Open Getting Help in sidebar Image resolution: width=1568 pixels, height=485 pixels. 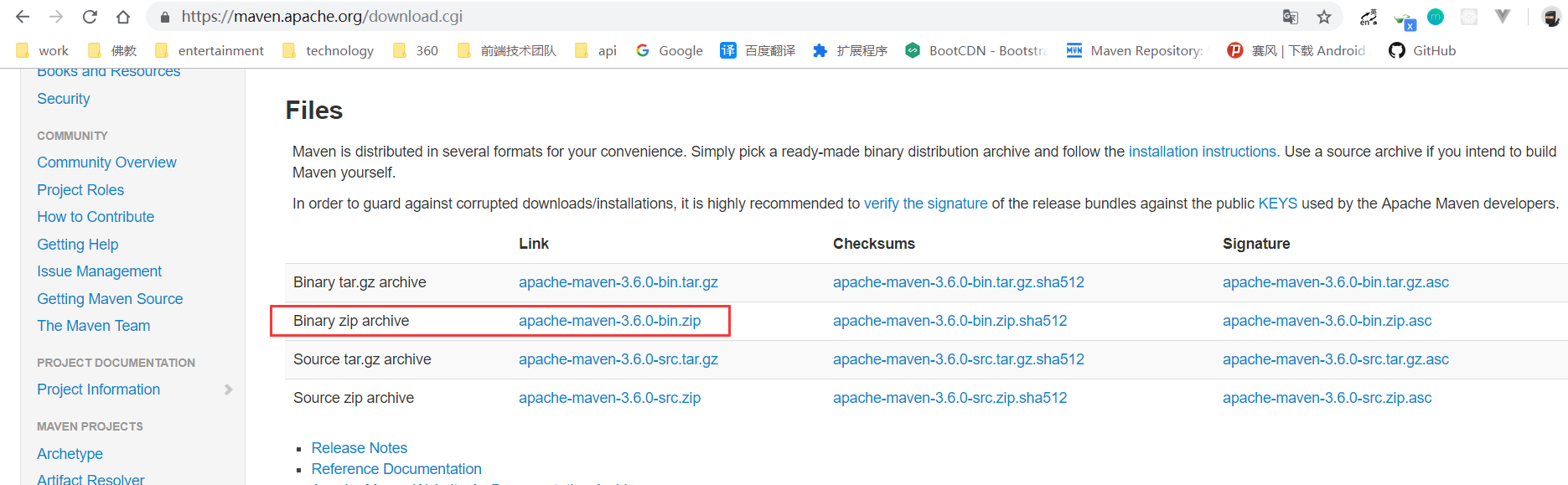click(78, 245)
